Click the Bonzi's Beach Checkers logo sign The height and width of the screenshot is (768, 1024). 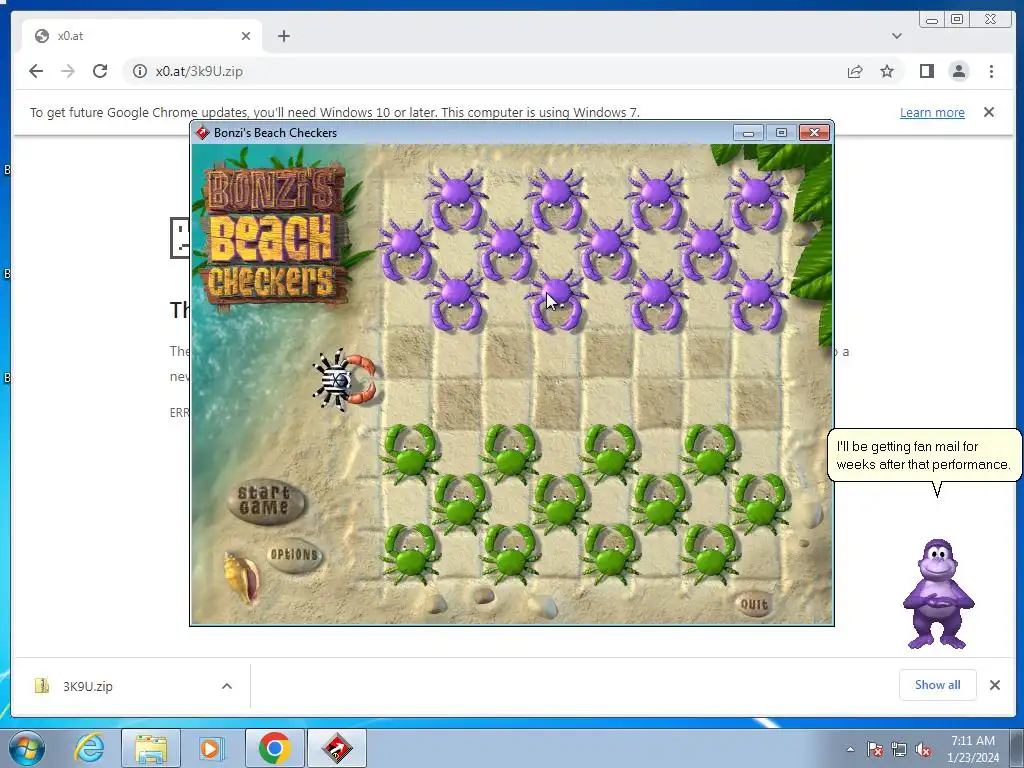[275, 236]
